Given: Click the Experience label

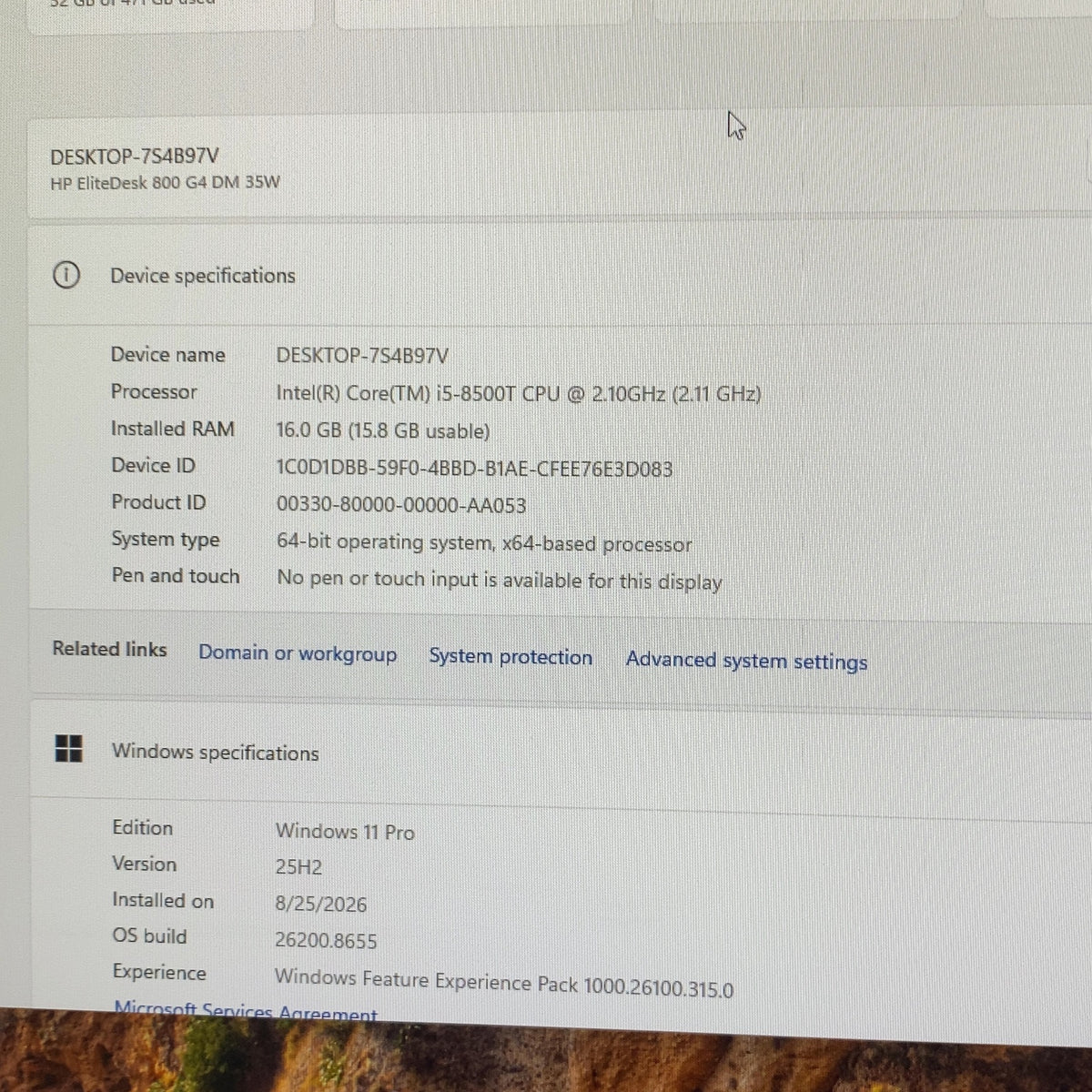Looking at the screenshot, I should pyautogui.click(x=159, y=972).
